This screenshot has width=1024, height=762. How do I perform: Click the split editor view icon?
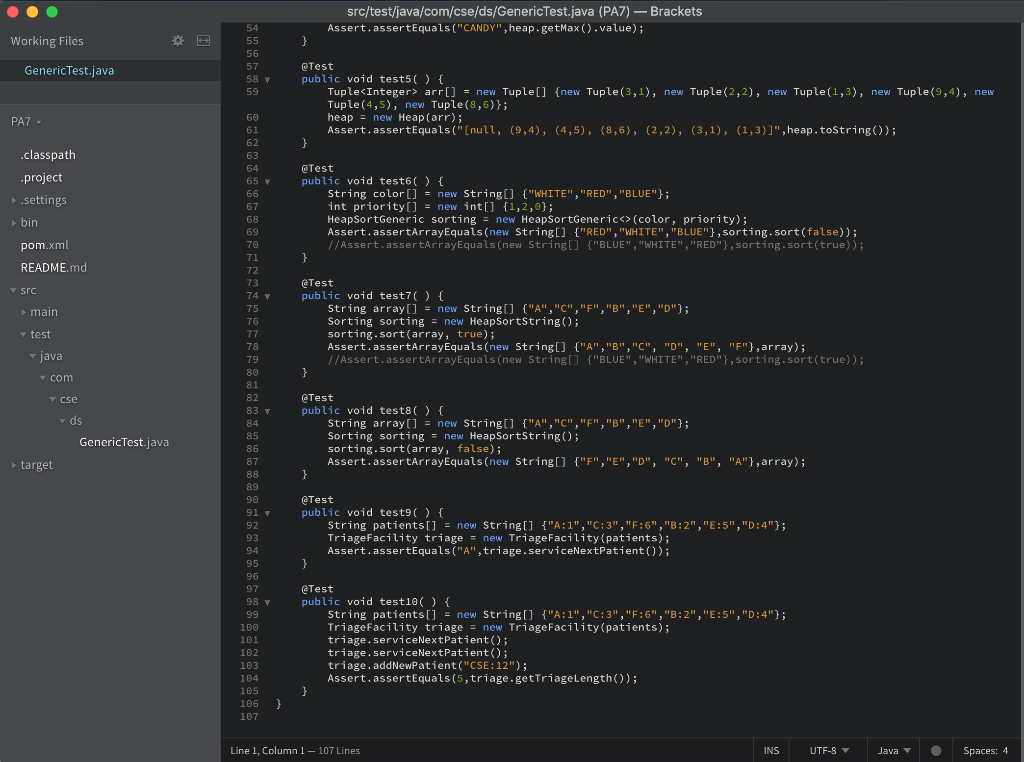pos(204,41)
